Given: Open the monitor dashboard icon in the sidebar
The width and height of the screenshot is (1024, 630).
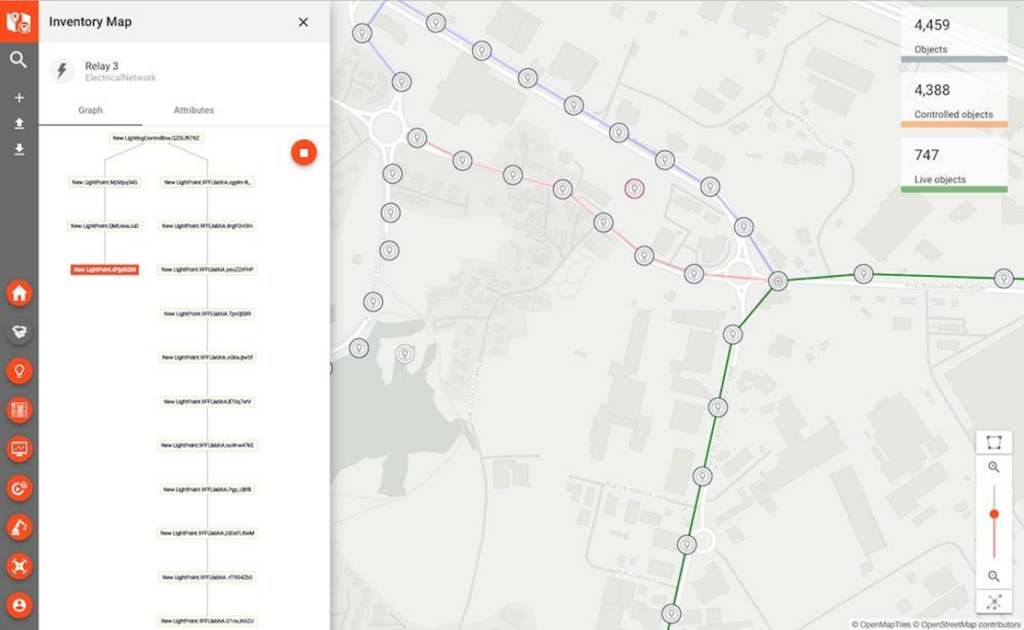Looking at the screenshot, I should tap(18, 448).
